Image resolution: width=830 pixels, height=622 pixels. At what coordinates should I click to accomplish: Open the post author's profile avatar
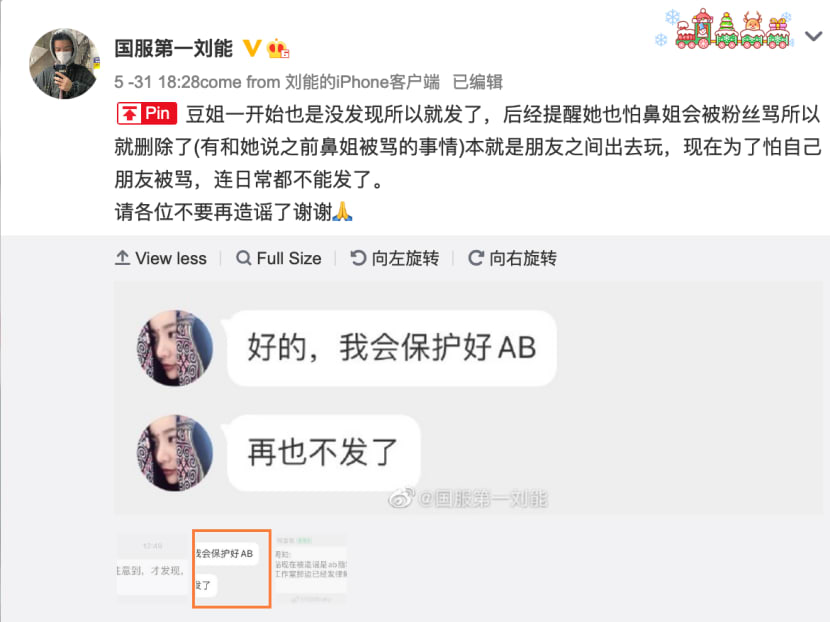(x=65, y=64)
